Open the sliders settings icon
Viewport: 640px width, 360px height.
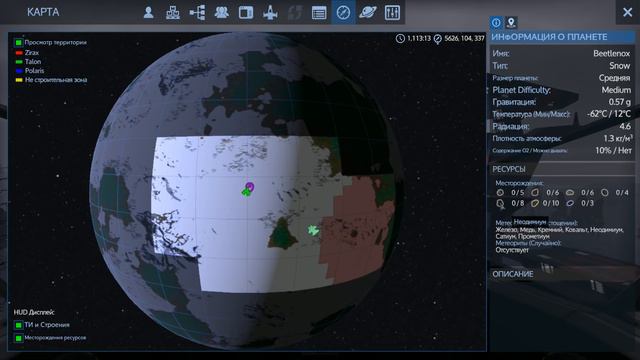(392, 12)
